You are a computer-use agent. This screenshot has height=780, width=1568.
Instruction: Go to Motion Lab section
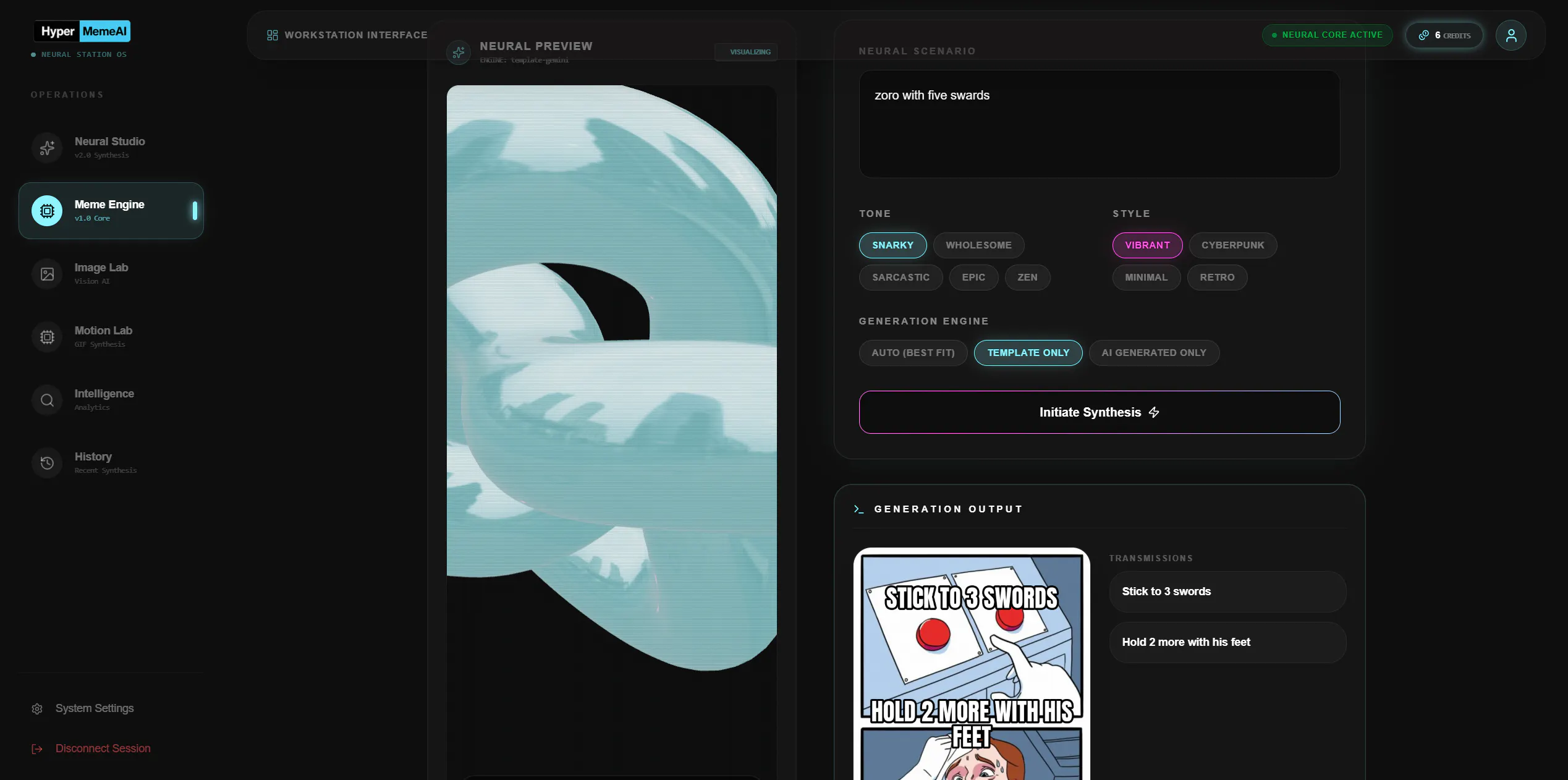click(111, 337)
